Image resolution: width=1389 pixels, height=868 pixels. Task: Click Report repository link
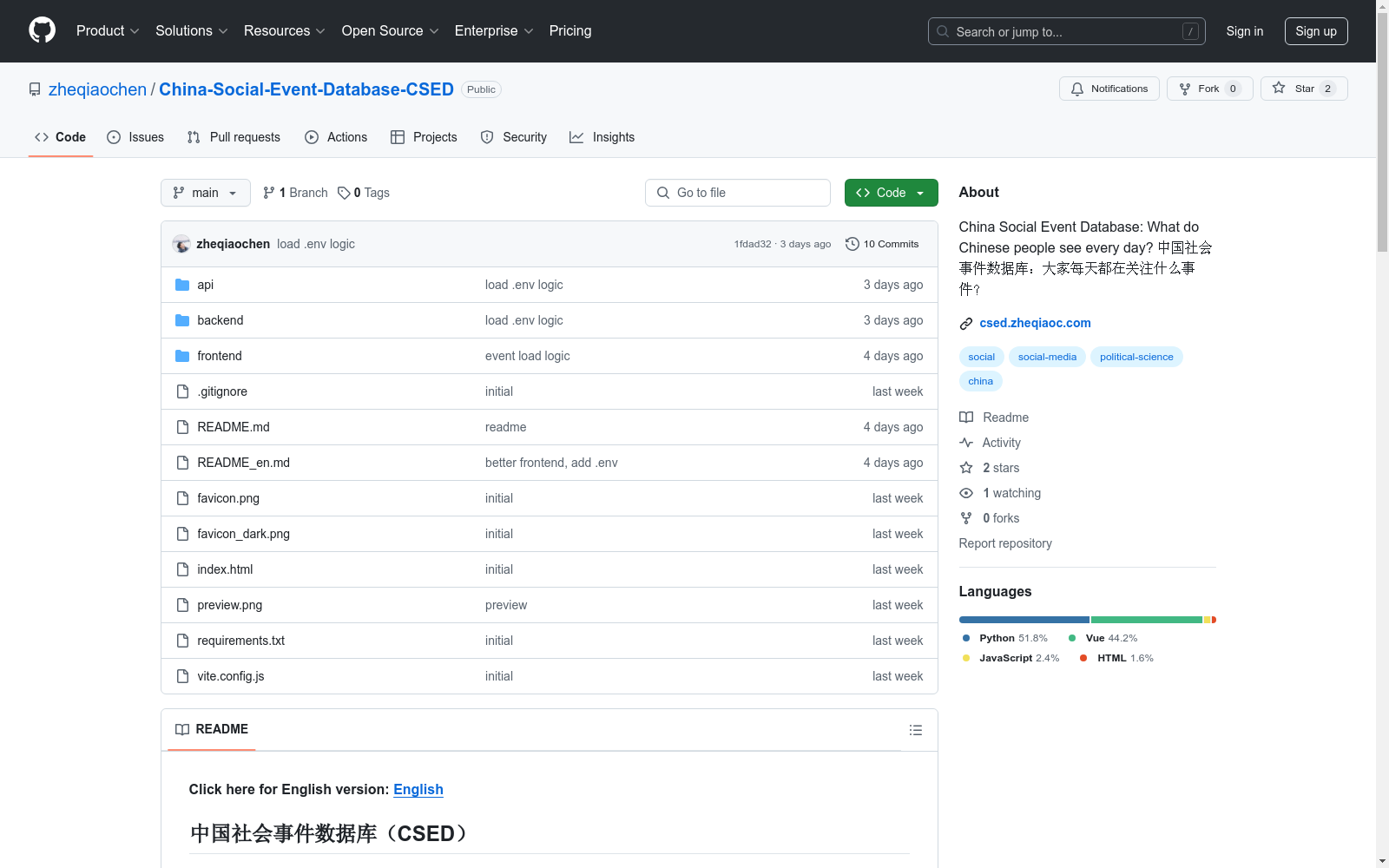(x=1005, y=543)
